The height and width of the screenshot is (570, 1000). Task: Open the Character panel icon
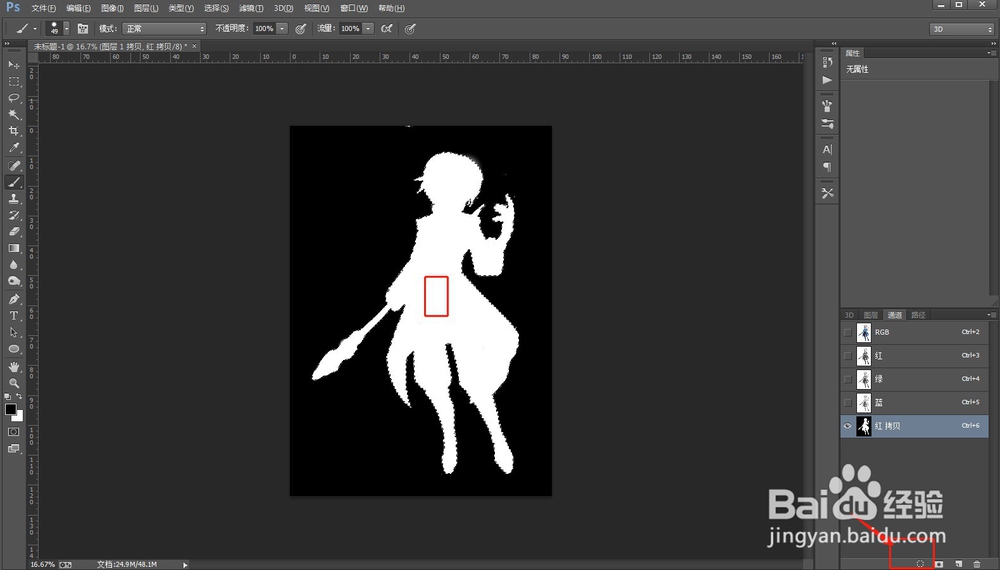pyautogui.click(x=827, y=149)
